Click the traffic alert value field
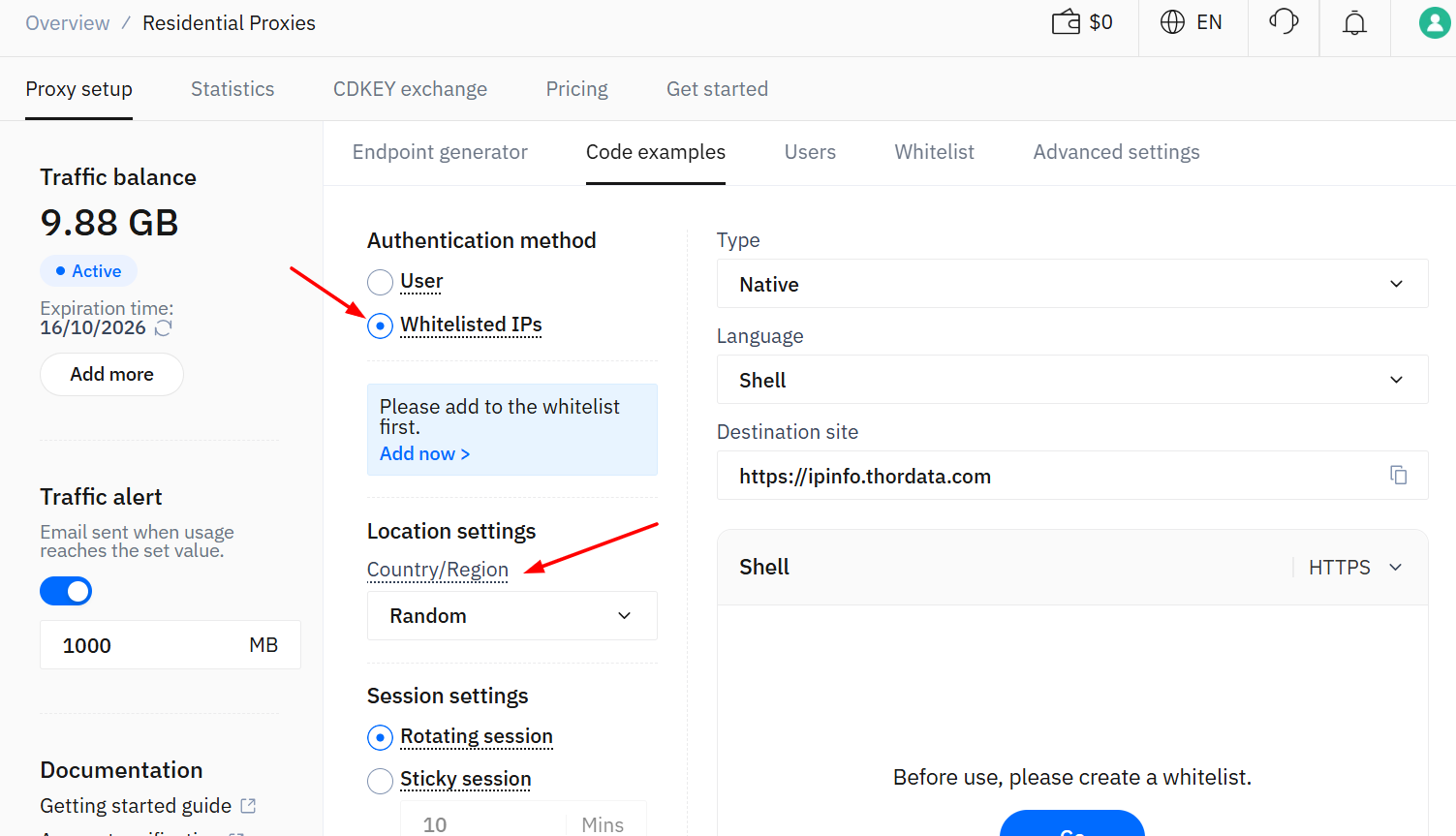The width and height of the screenshot is (1456, 836). click(x=170, y=645)
